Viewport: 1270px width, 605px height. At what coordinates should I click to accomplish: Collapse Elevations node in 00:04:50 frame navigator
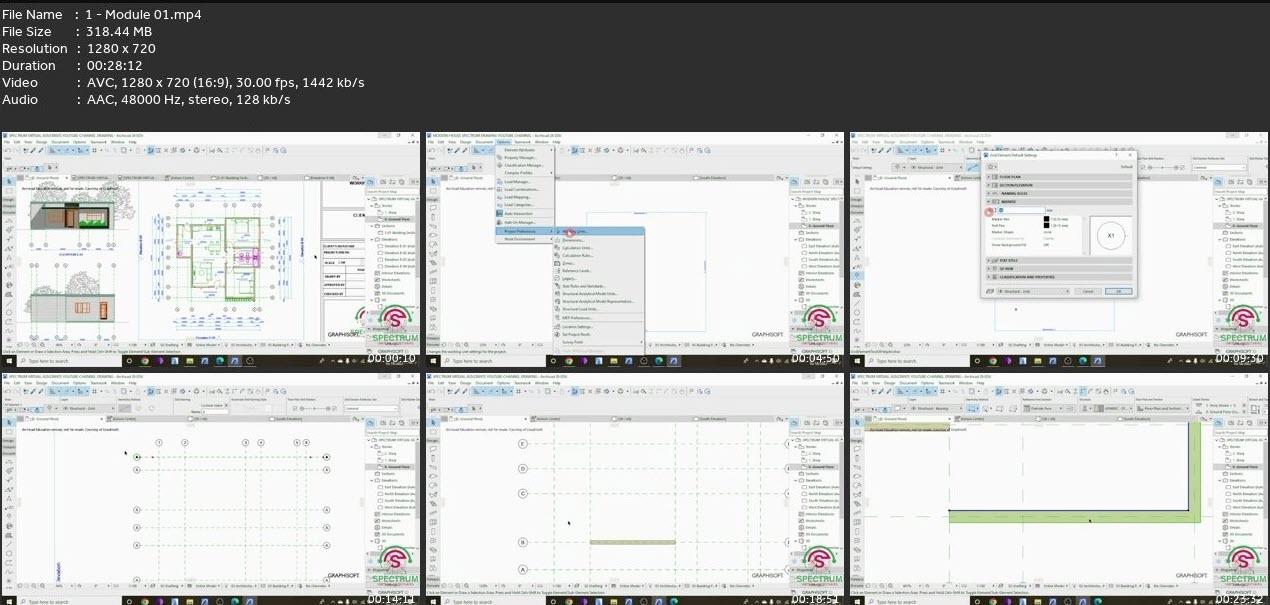click(x=795, y=239)
